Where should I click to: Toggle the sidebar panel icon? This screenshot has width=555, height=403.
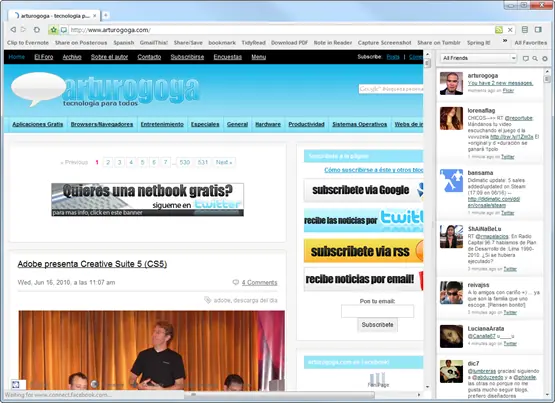(x=538, y=30)
